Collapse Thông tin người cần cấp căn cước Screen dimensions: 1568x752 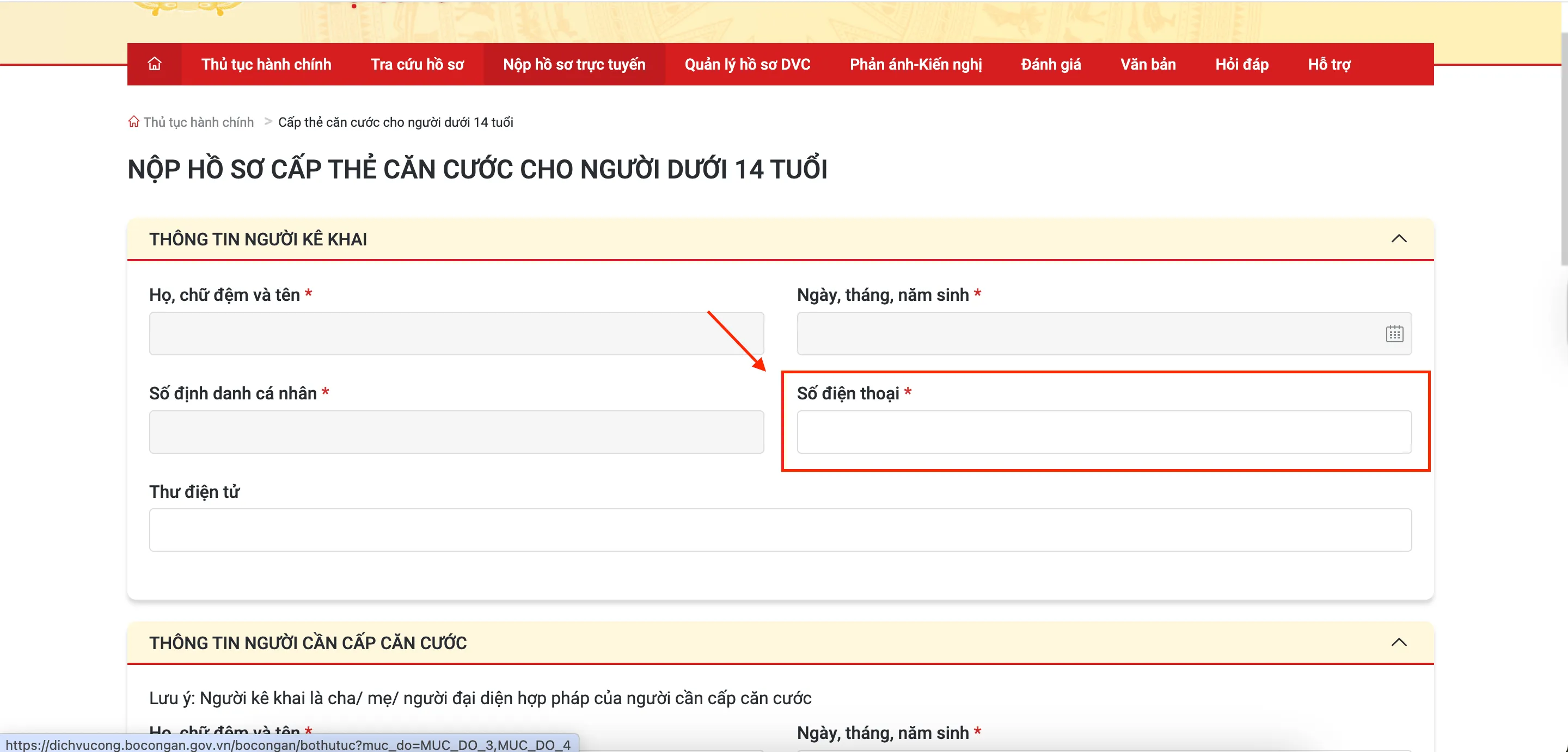click(x=1399, y=643)
